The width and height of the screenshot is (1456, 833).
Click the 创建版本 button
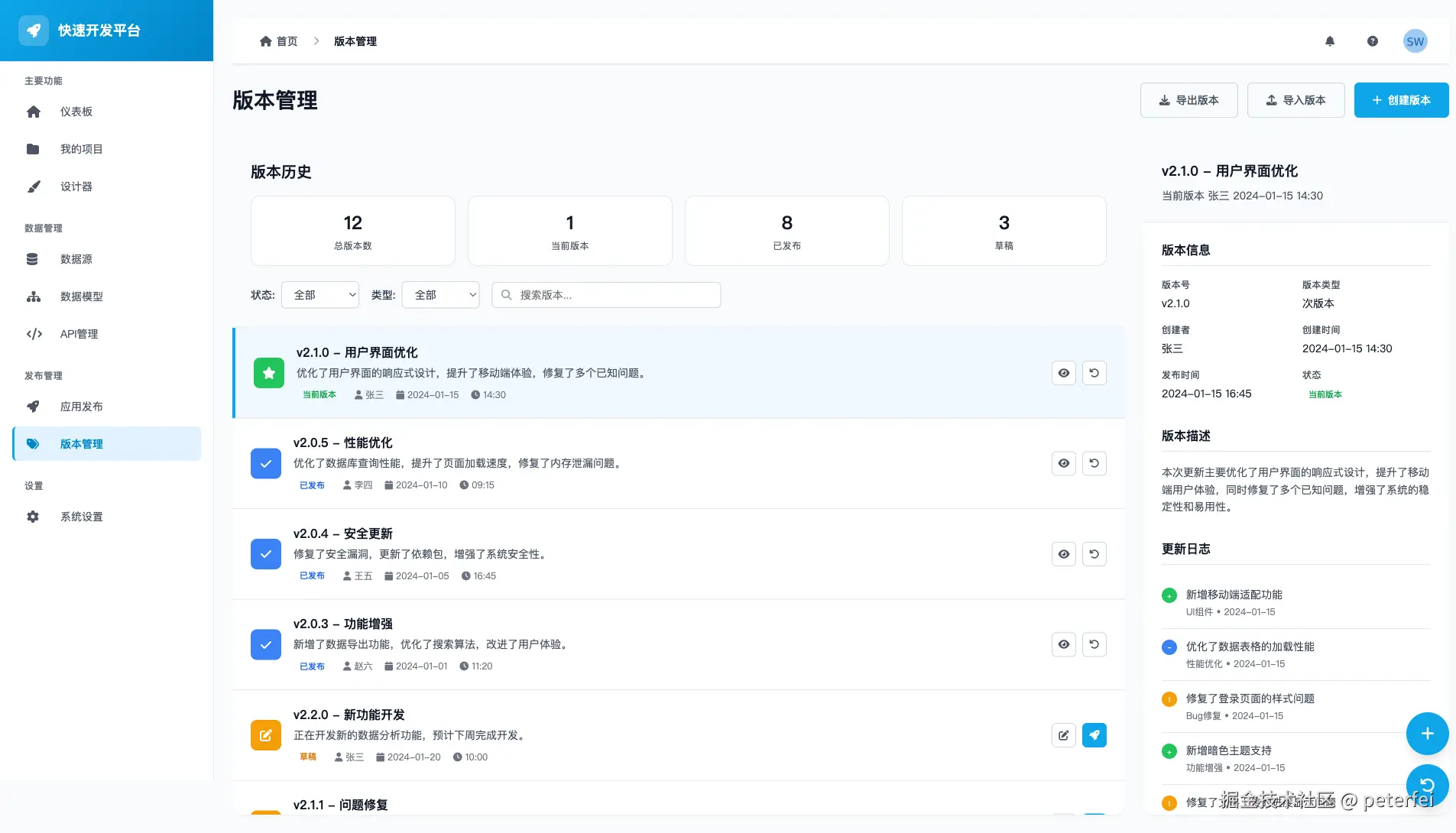(1402, 100)
